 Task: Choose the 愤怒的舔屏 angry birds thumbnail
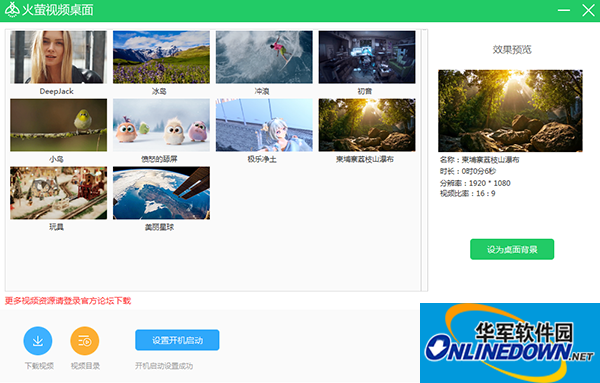[x=161, y=125]
